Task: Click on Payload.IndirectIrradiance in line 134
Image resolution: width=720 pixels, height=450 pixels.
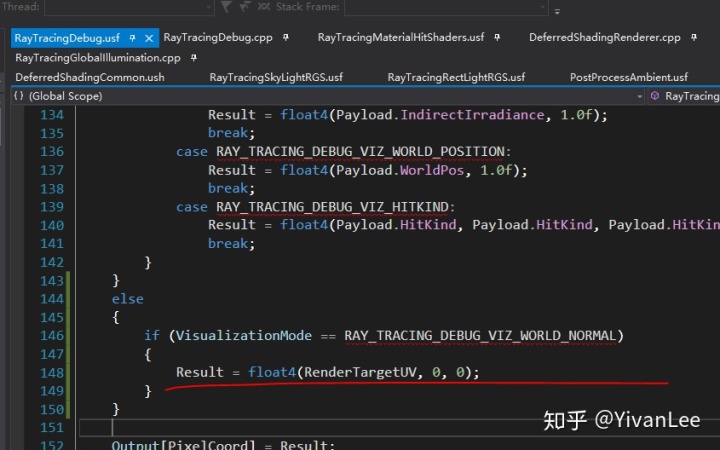Action: click(x=440, y=115)
